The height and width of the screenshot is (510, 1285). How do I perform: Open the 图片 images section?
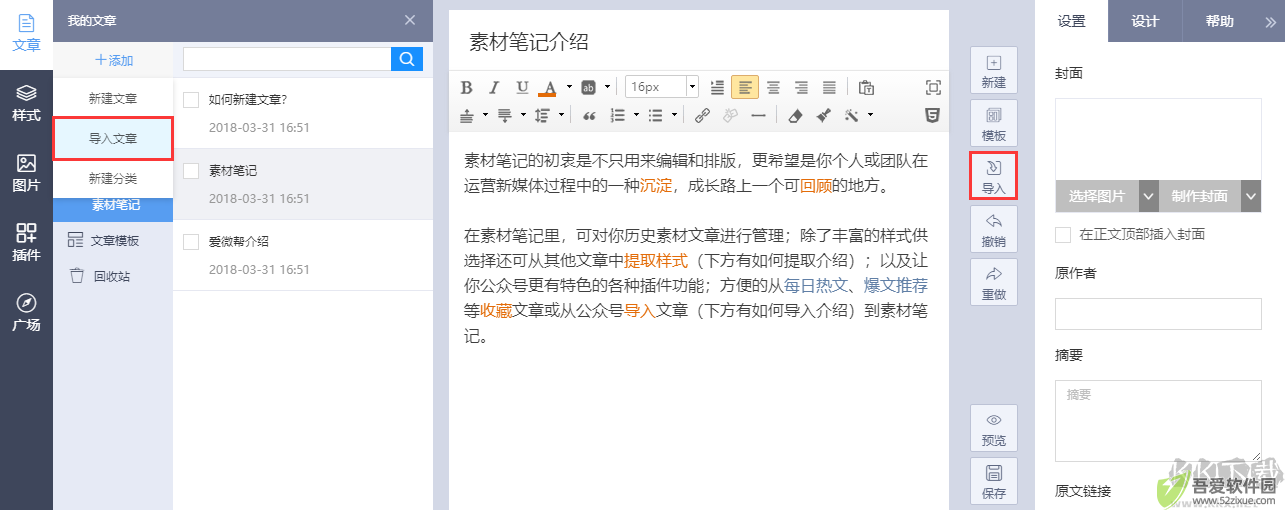tap(26, 174)
